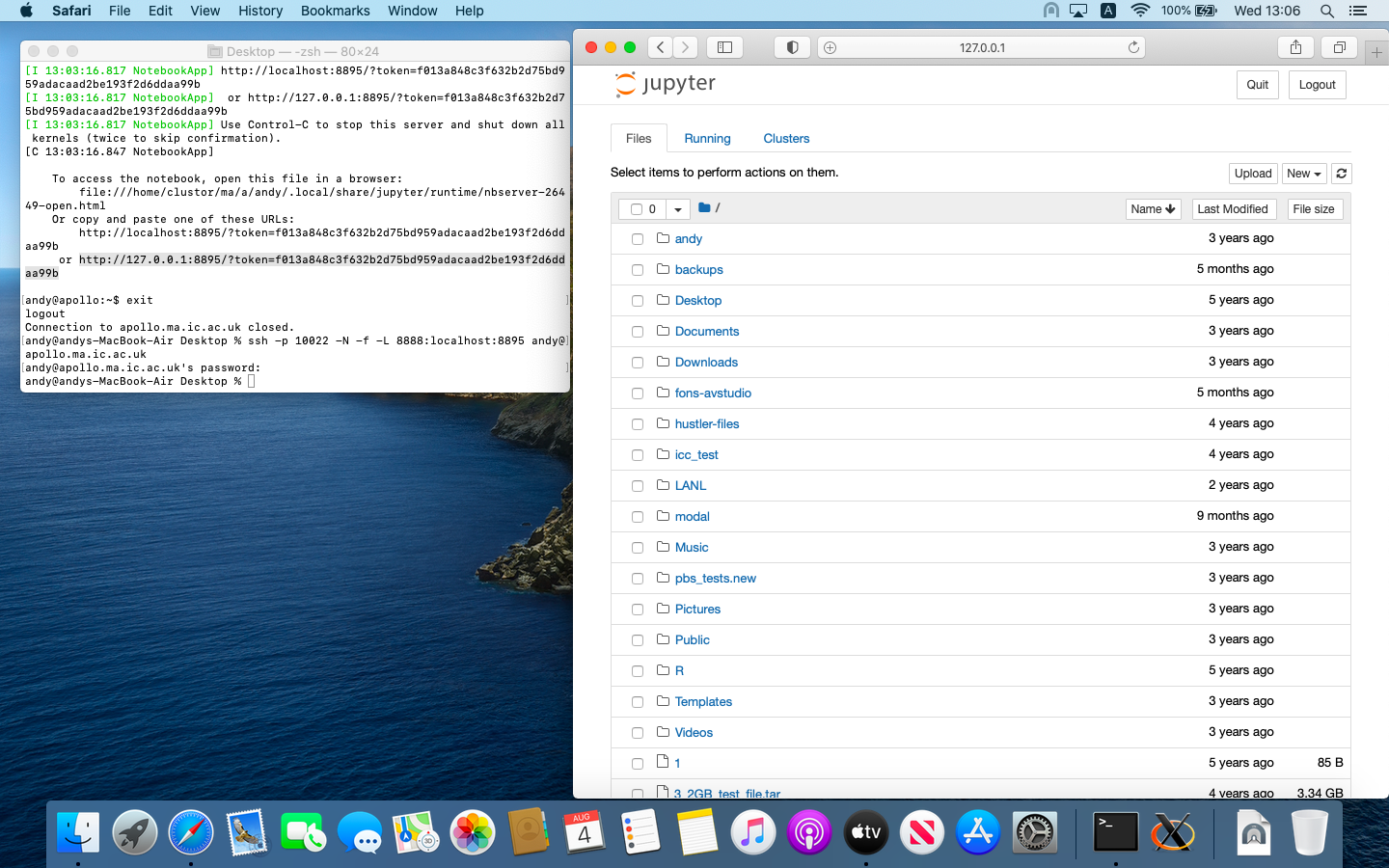Open Spotlight search in the menu bar
The image size is (1389, 868).
[1327, 11]
